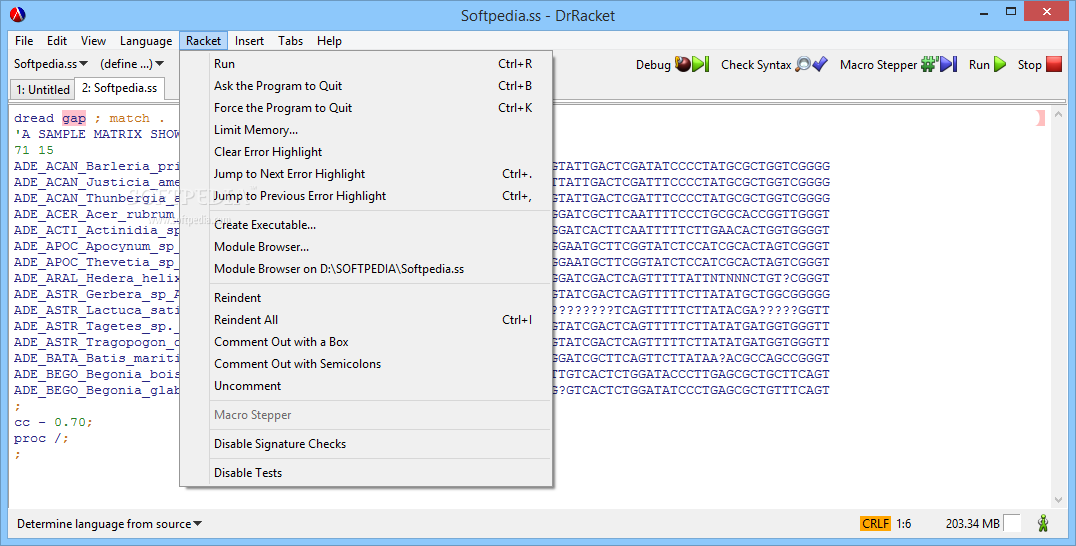Select Disable Tests entry

(366, 473)
